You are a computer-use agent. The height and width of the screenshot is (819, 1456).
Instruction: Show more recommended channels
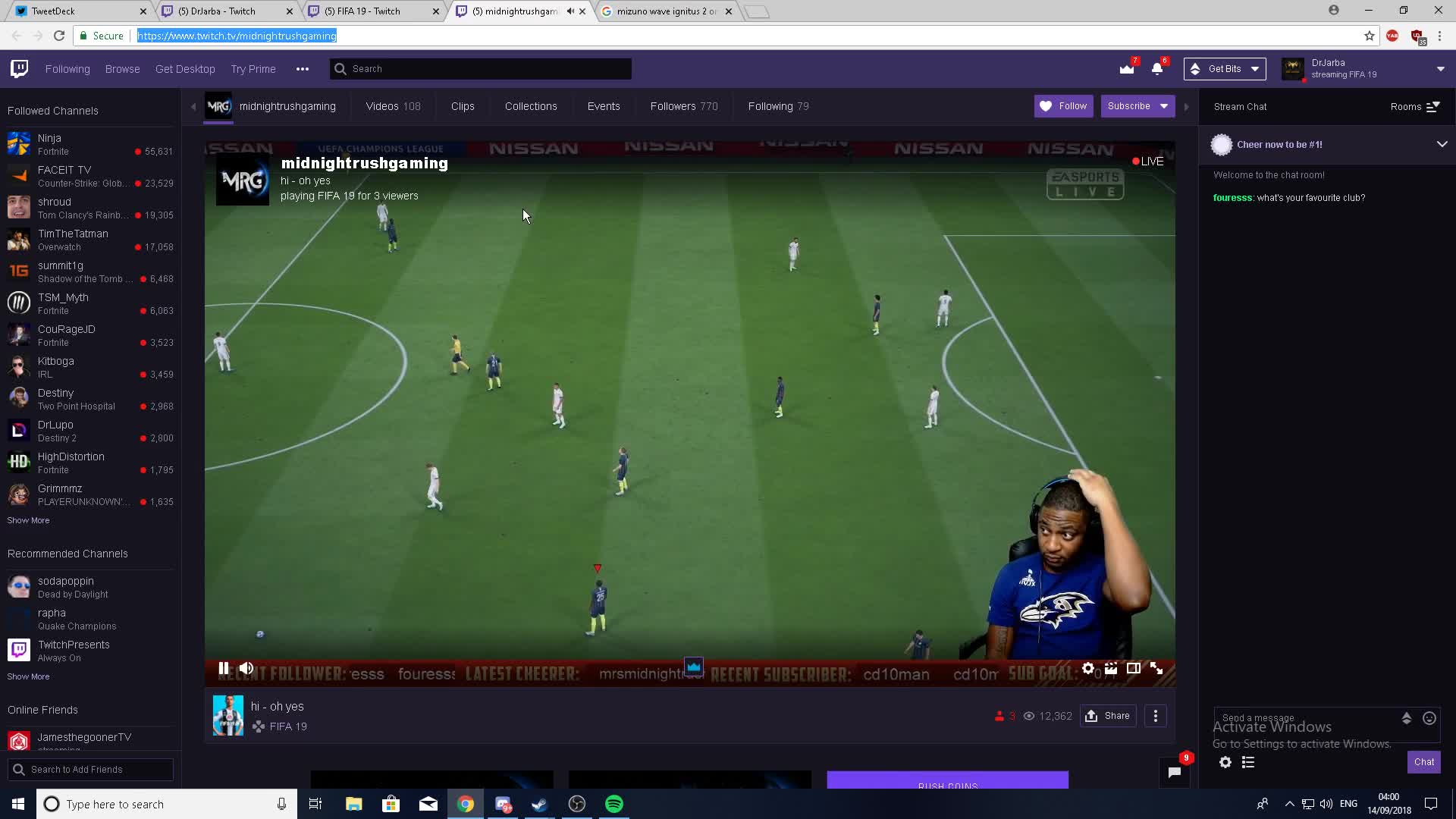28,676
